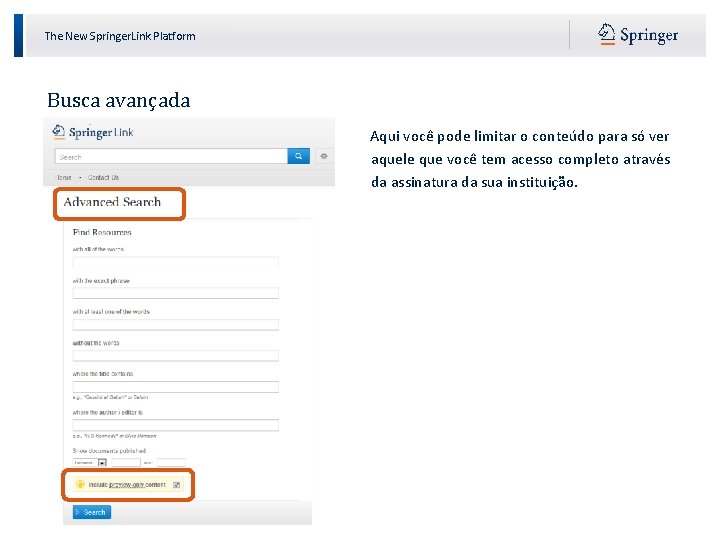720x540 pixels.
Task: Click the 'Advanced Search' heading
Action: coord(112,202)
